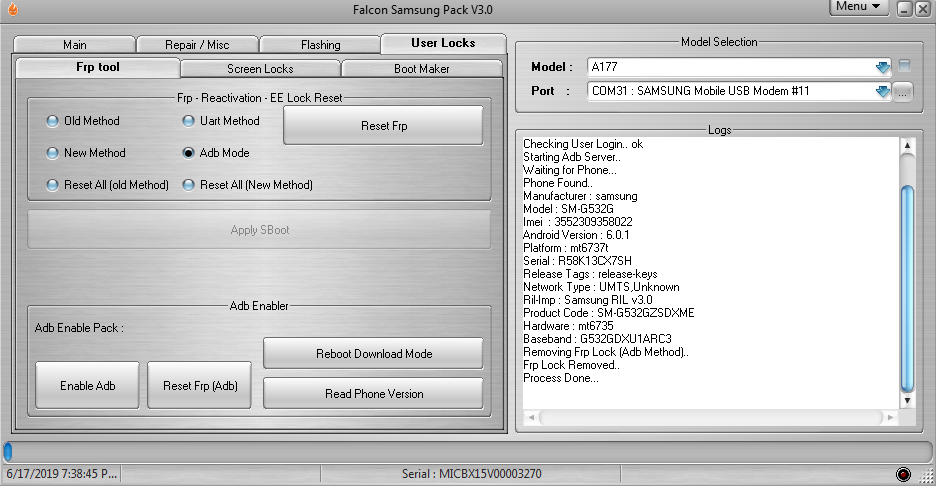Toggle the checkbox beside Model field
Image resolution: width=936 pixels, height=486 pixels.
(x=904, y=66)
